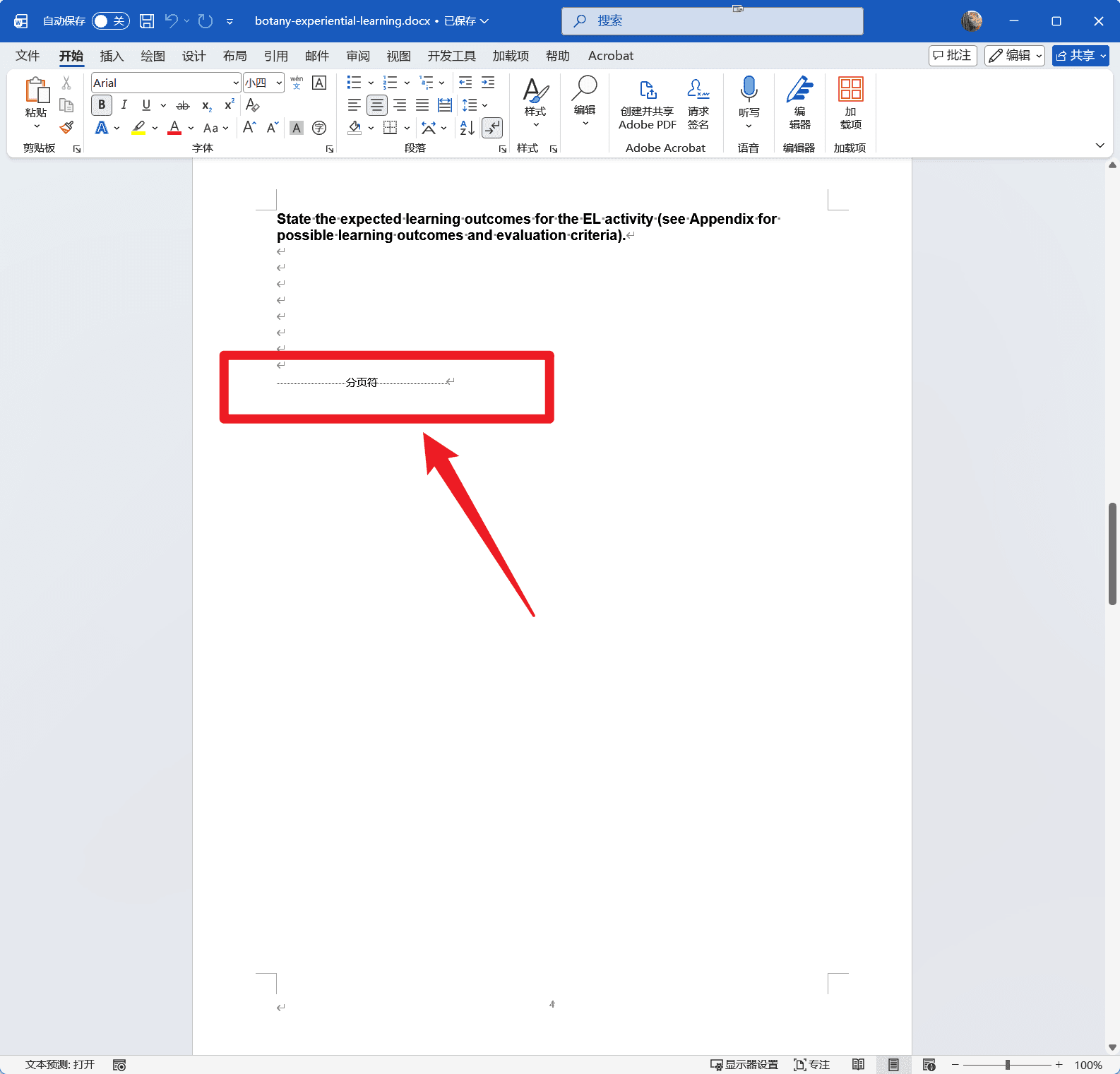Screen dimensions: 1120x1074
Task: Open the File menu
Action: point(28,56)
